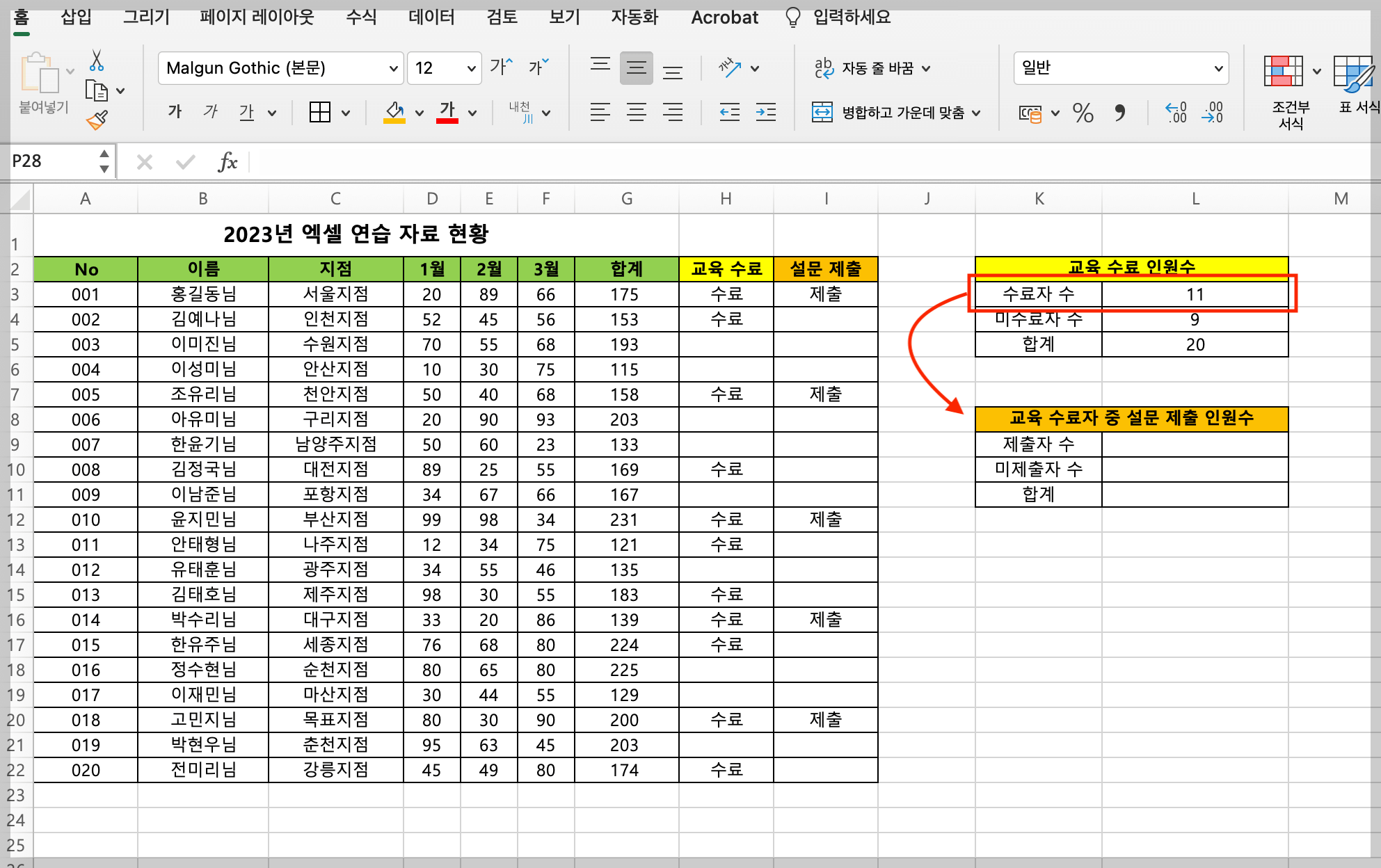Apply the yellow Fill Color bucket icon
Viewport: 1381px width, 868px height.
pos(394,111)
